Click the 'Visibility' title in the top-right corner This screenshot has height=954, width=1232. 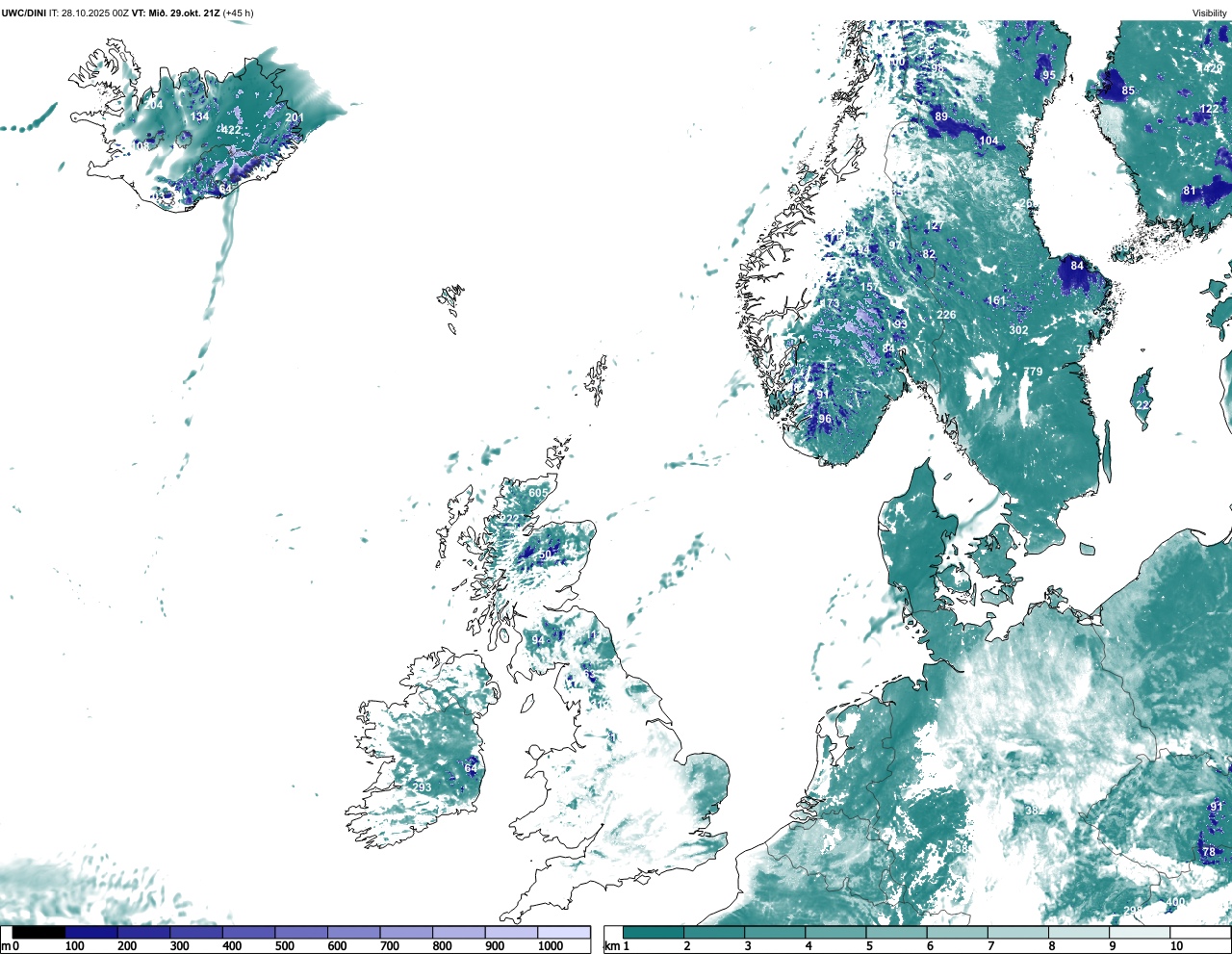click(1210, 13)
